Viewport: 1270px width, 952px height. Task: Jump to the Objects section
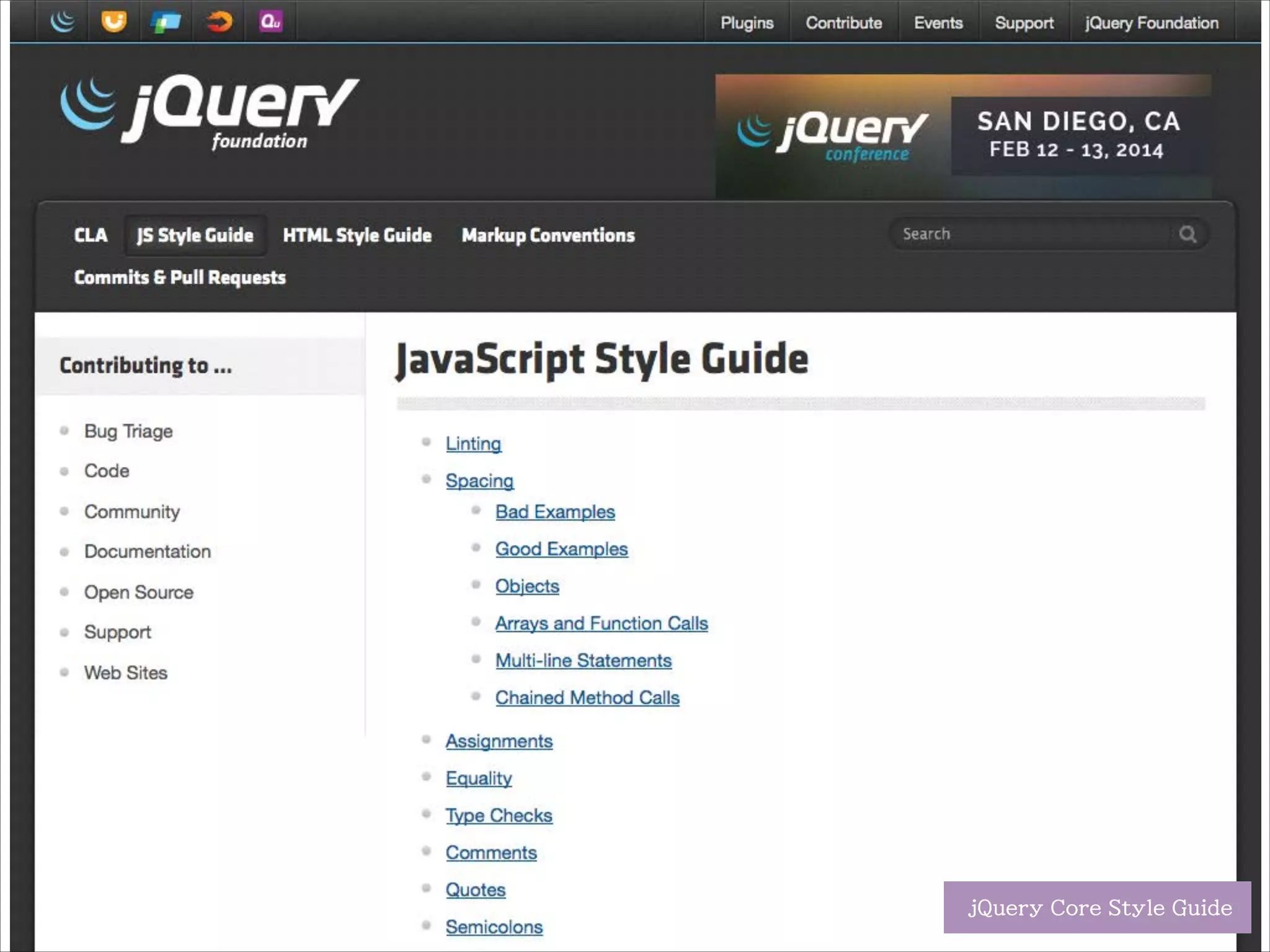tap(527, 586)
